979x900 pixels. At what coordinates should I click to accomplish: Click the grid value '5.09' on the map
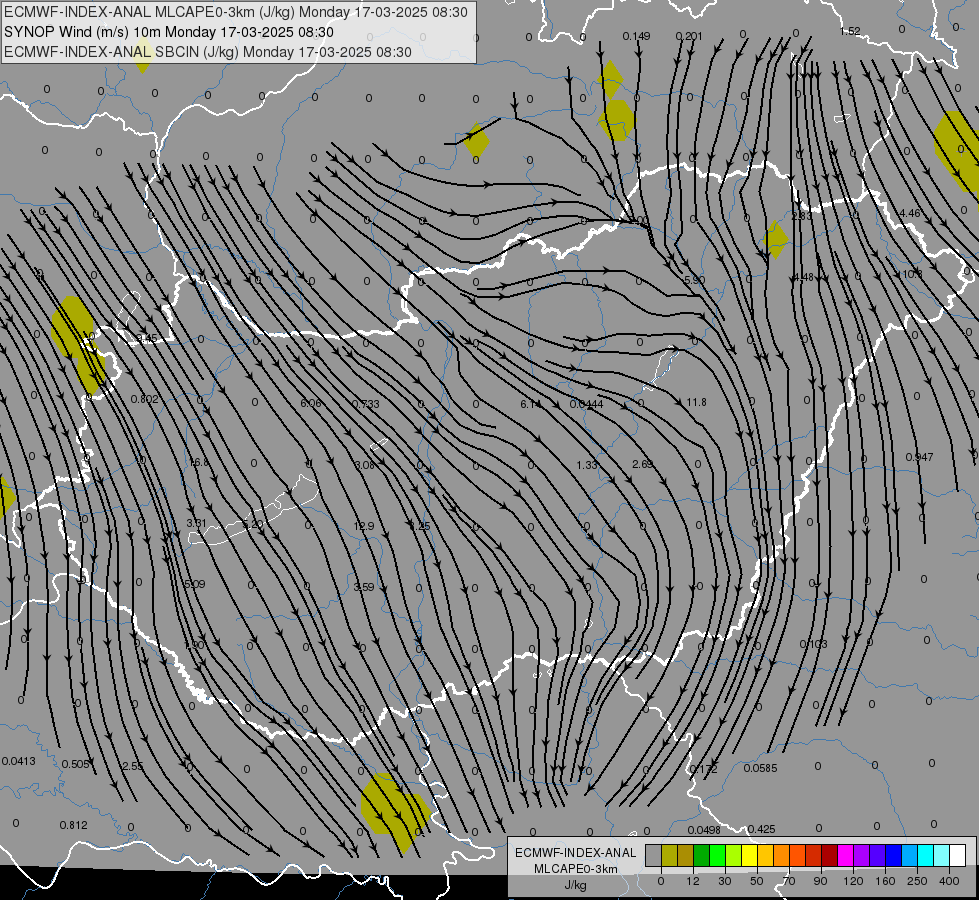pyautogui.click(x=195, y=585)
